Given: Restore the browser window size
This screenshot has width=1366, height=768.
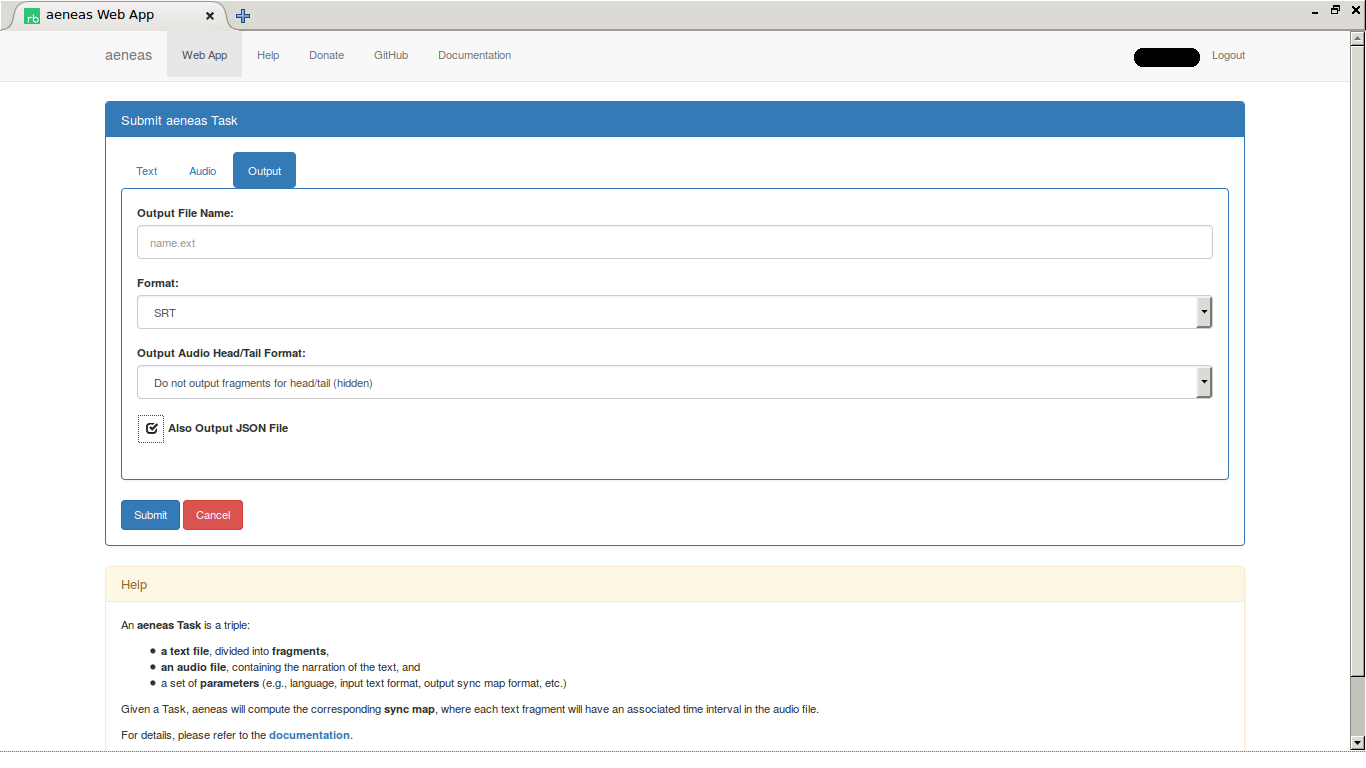Looking at the screenshot, I should pos(1335,10).
